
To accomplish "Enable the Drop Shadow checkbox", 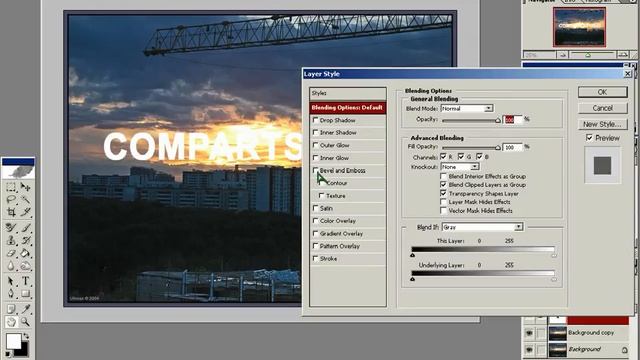I will [x=316, y=120].
